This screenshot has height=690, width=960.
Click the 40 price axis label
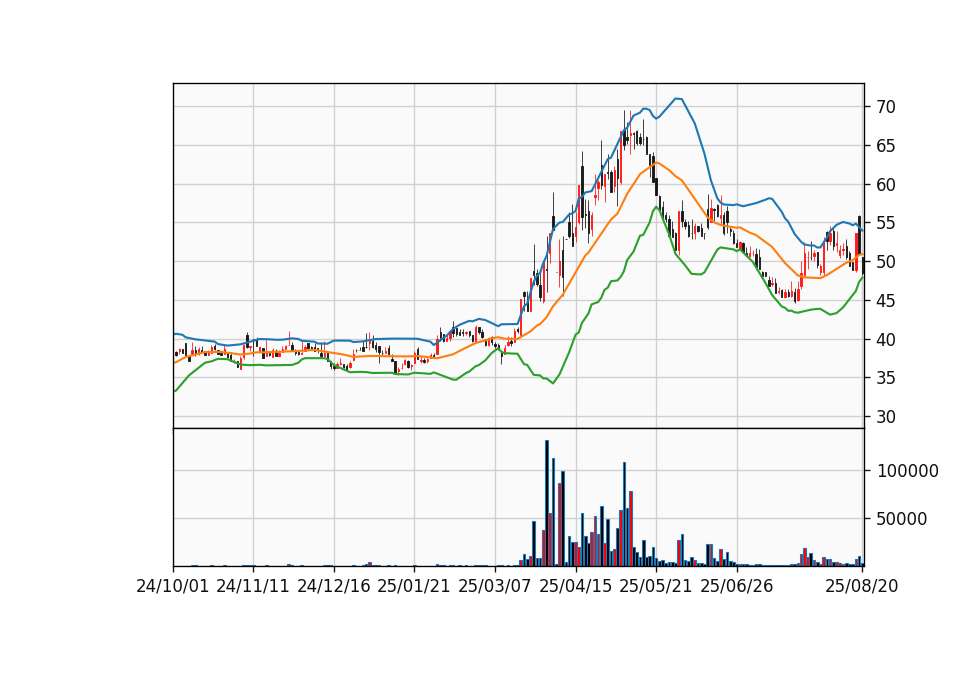pos(886,339)
